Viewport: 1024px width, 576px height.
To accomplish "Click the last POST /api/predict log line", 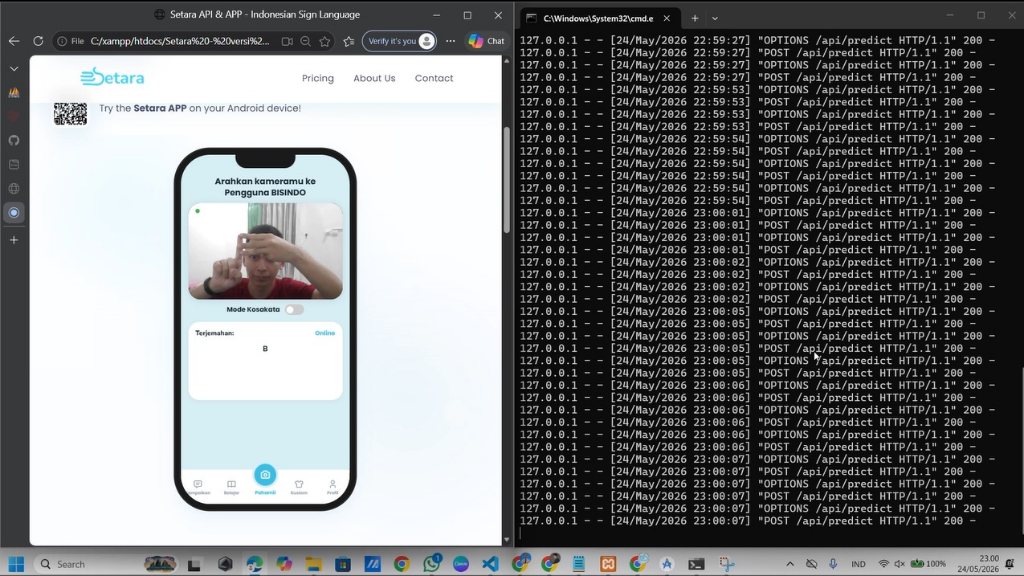I will tap(748, 521).
